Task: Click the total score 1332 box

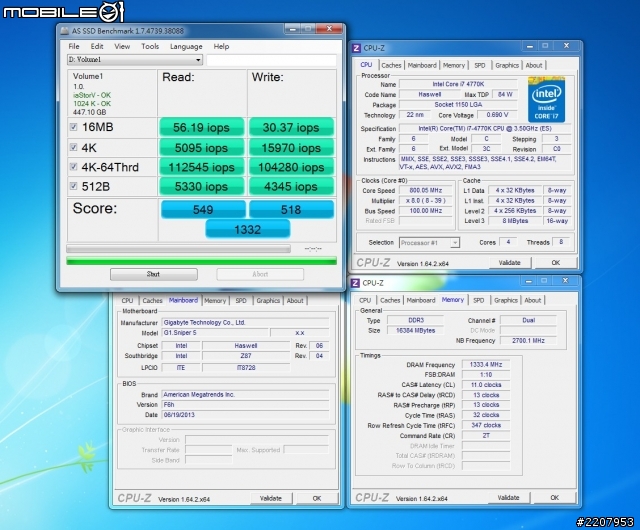Action: tap(247, 229)
